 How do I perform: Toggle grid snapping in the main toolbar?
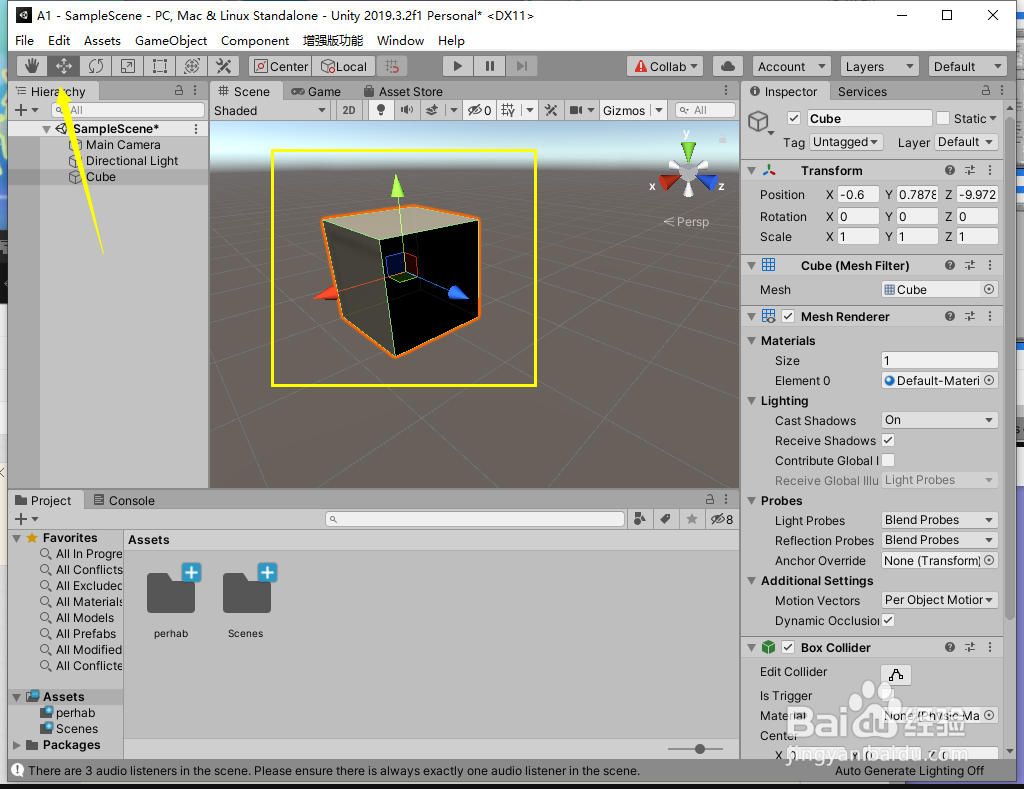392,66
